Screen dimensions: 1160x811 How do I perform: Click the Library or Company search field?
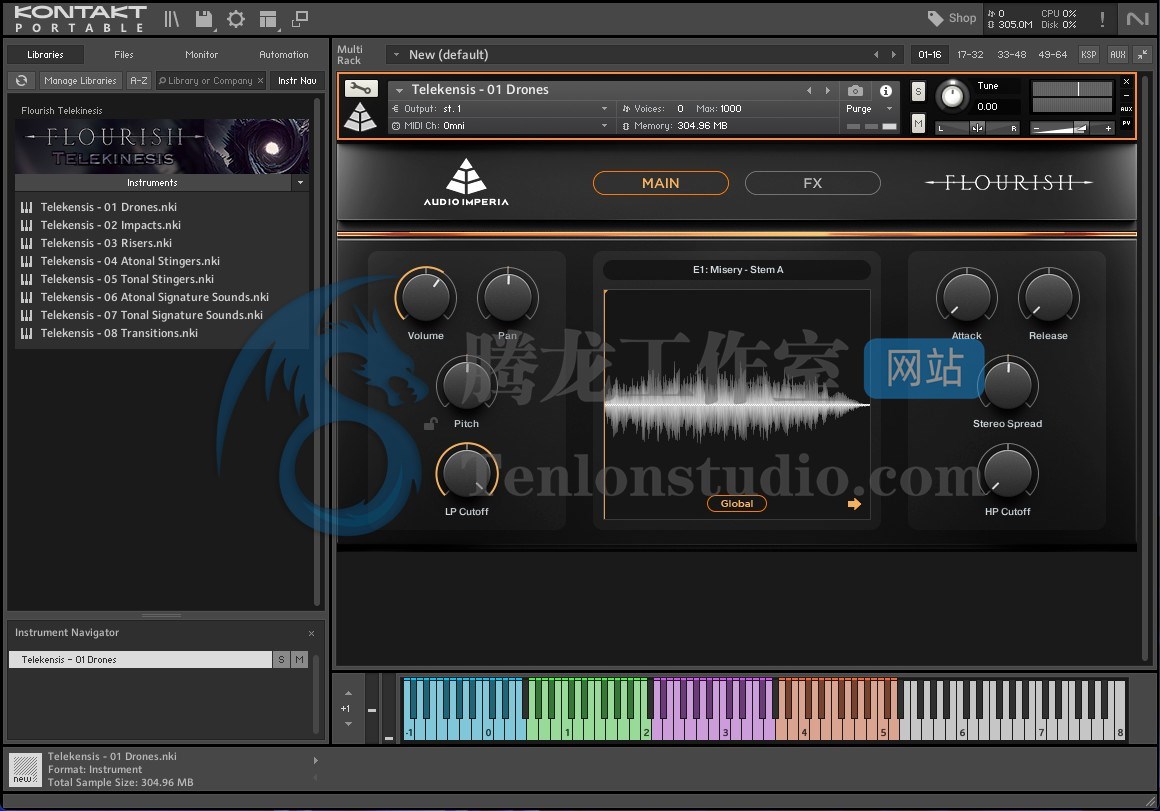pos(210,81)
